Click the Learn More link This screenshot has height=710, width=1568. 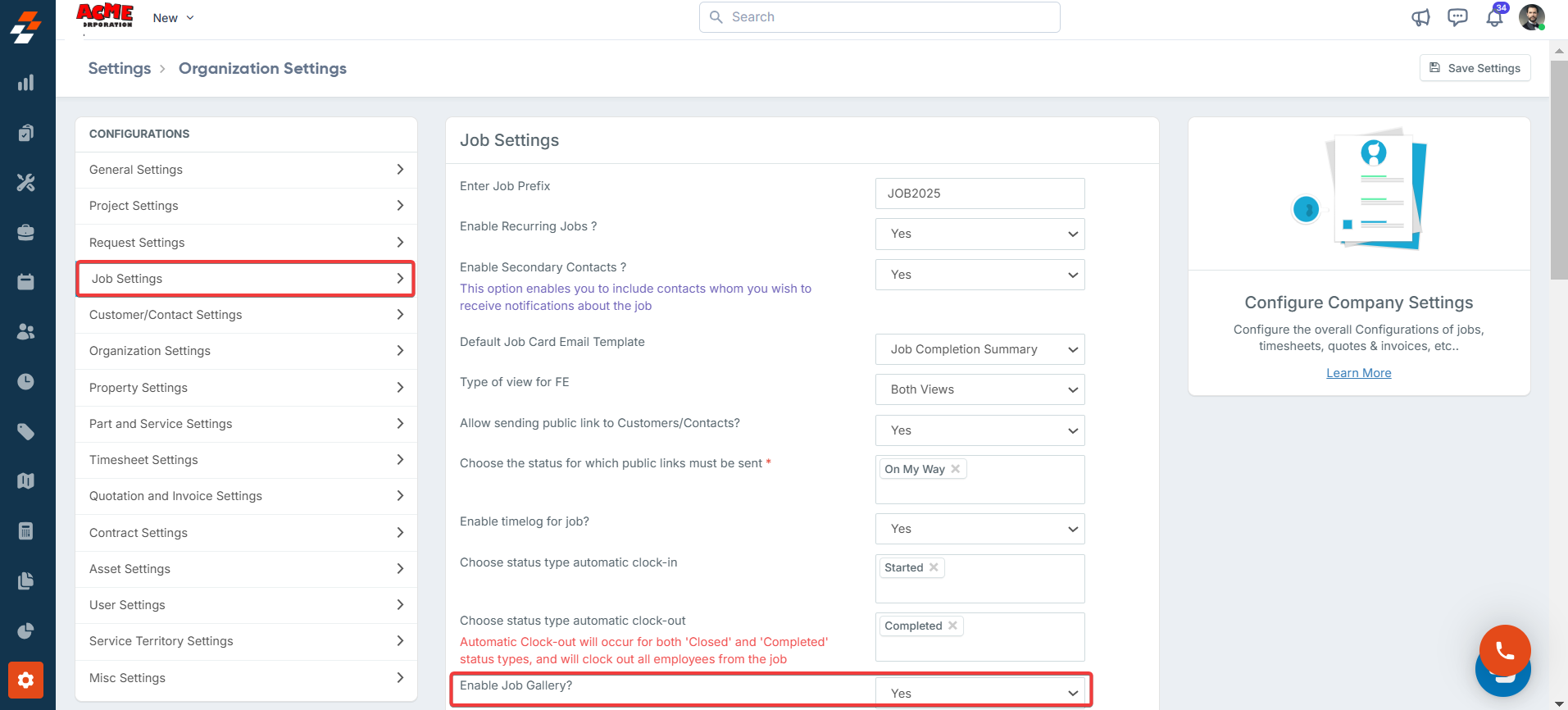coord(1358,373)
